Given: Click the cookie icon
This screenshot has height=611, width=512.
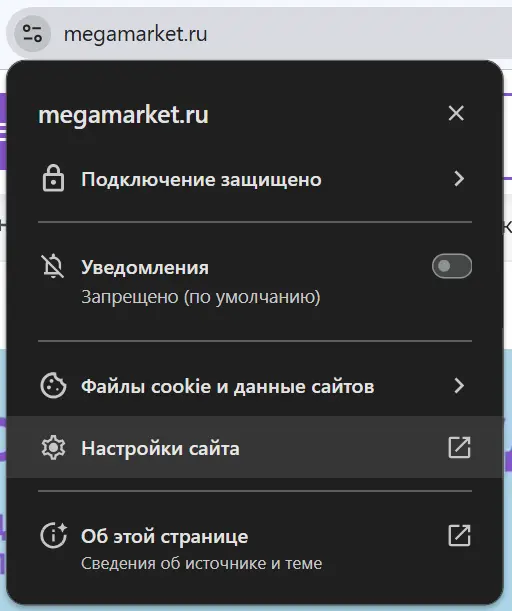Looking at the screenshot, I should pyautogui.click(x=53, y=386).
